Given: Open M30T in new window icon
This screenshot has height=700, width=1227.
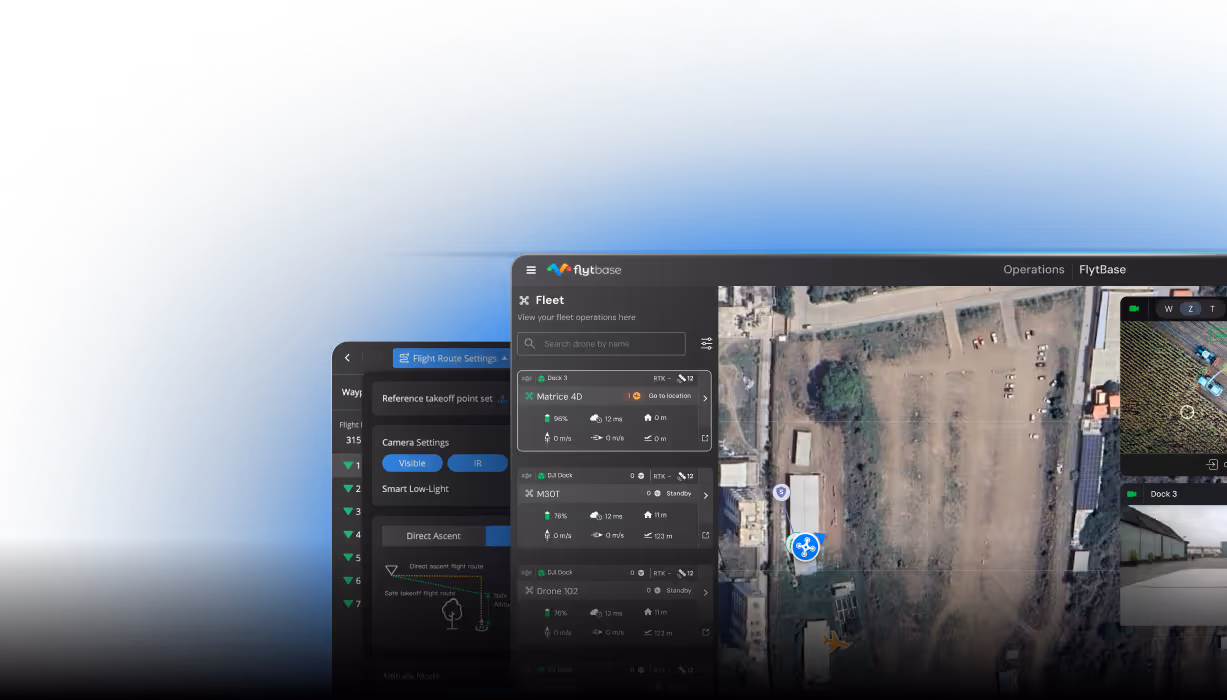Looking at the screenshot, I should click(x=705, y=535).
